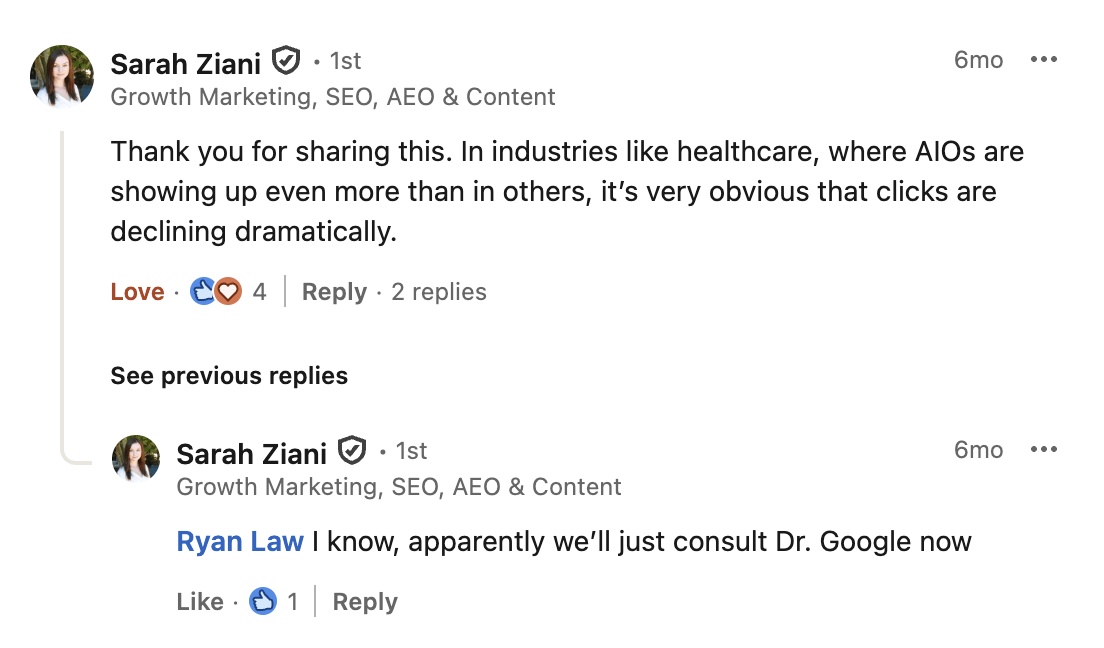Screen dimensions: 1104x648
Task: Open the overflow menu on the reply
Action: click(x=1044, y=450)
